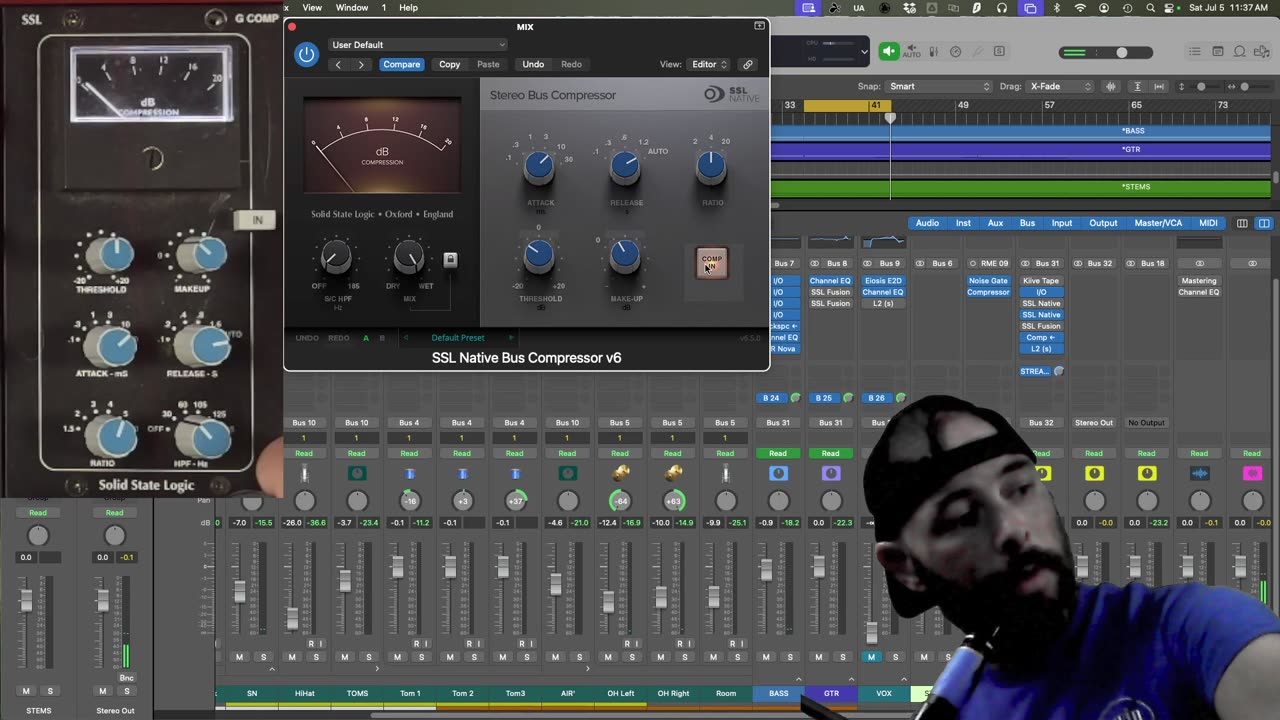1280x720 pixels.
Task: Mute the BASS channel
Action: pyautogui.click(x=766, y=657)
